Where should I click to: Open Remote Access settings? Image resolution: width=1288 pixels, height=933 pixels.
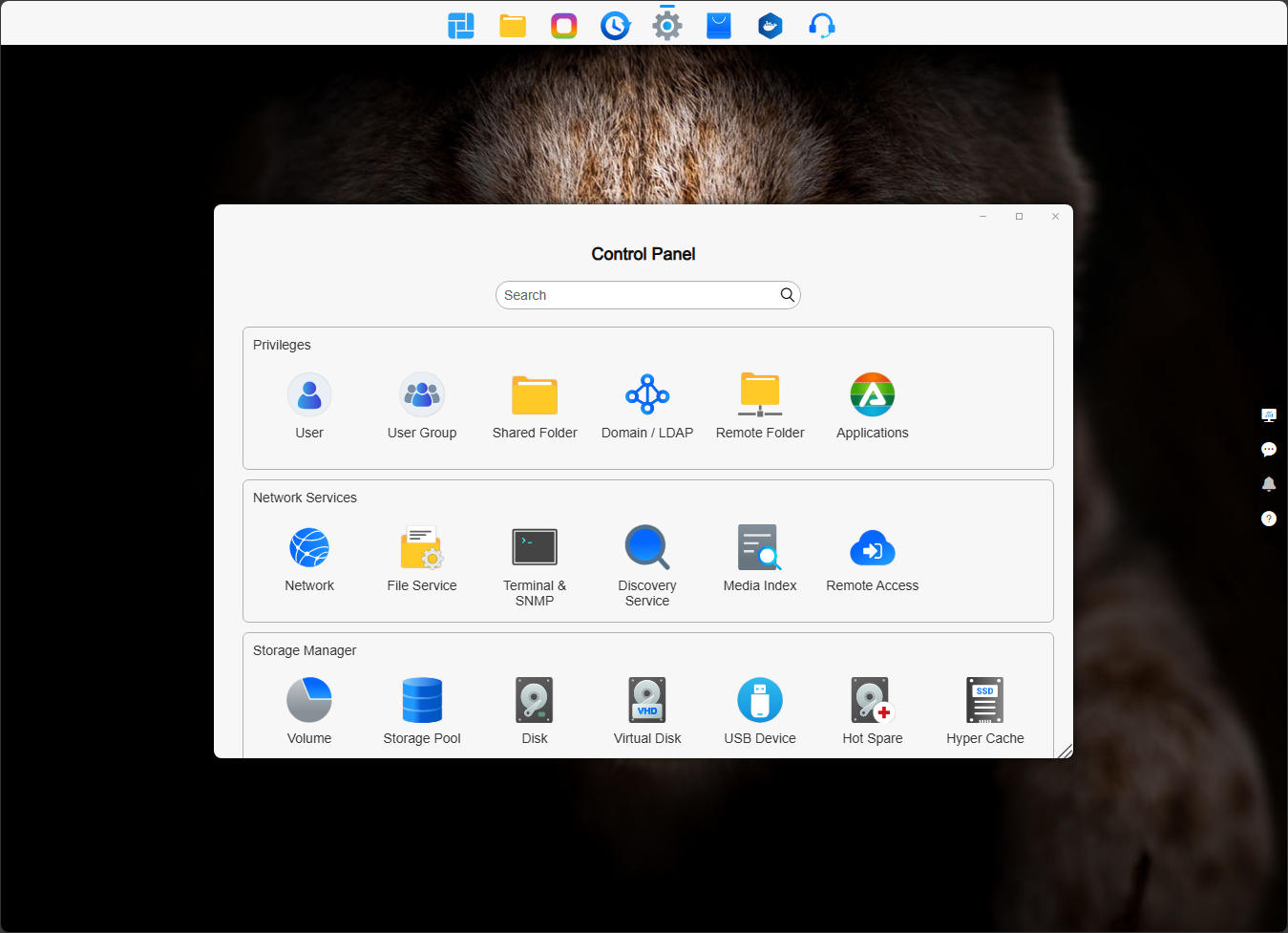(x=873, y=547)
